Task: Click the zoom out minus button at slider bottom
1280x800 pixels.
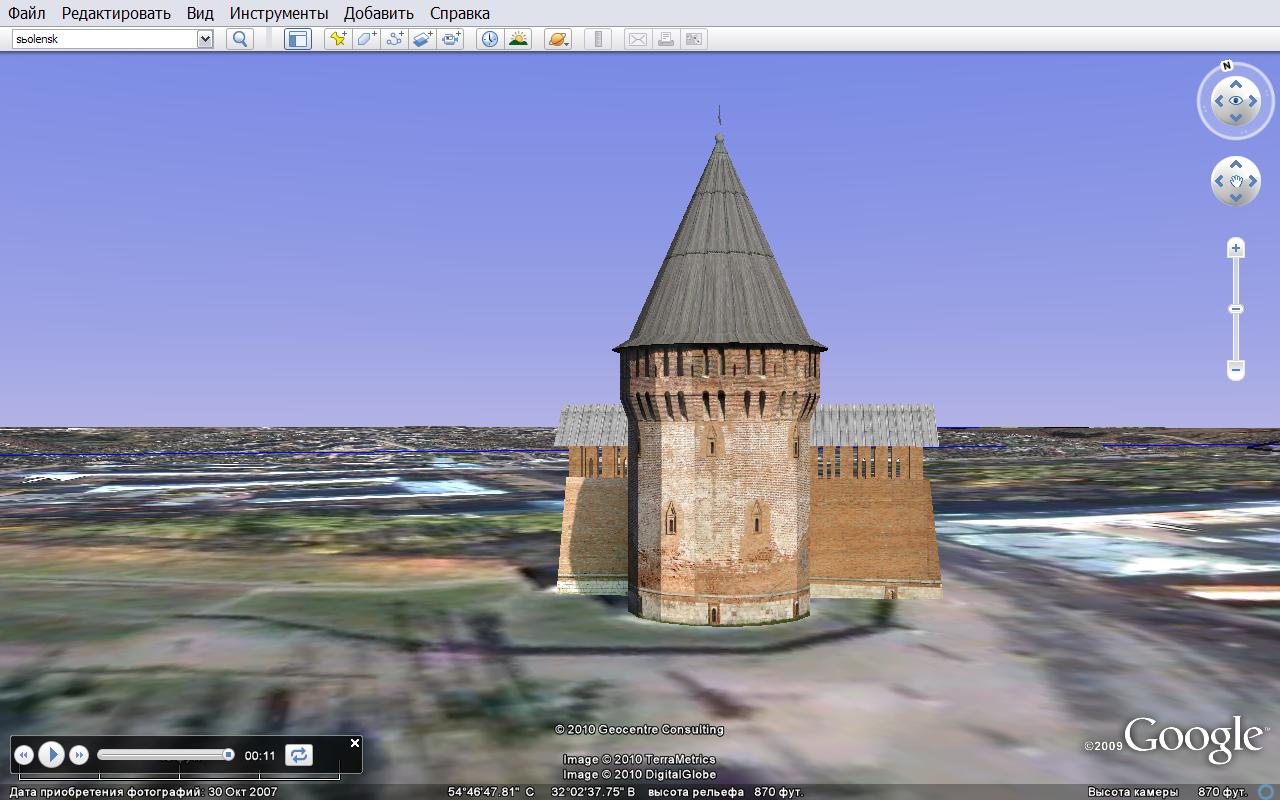Action: coord(1236,370)
